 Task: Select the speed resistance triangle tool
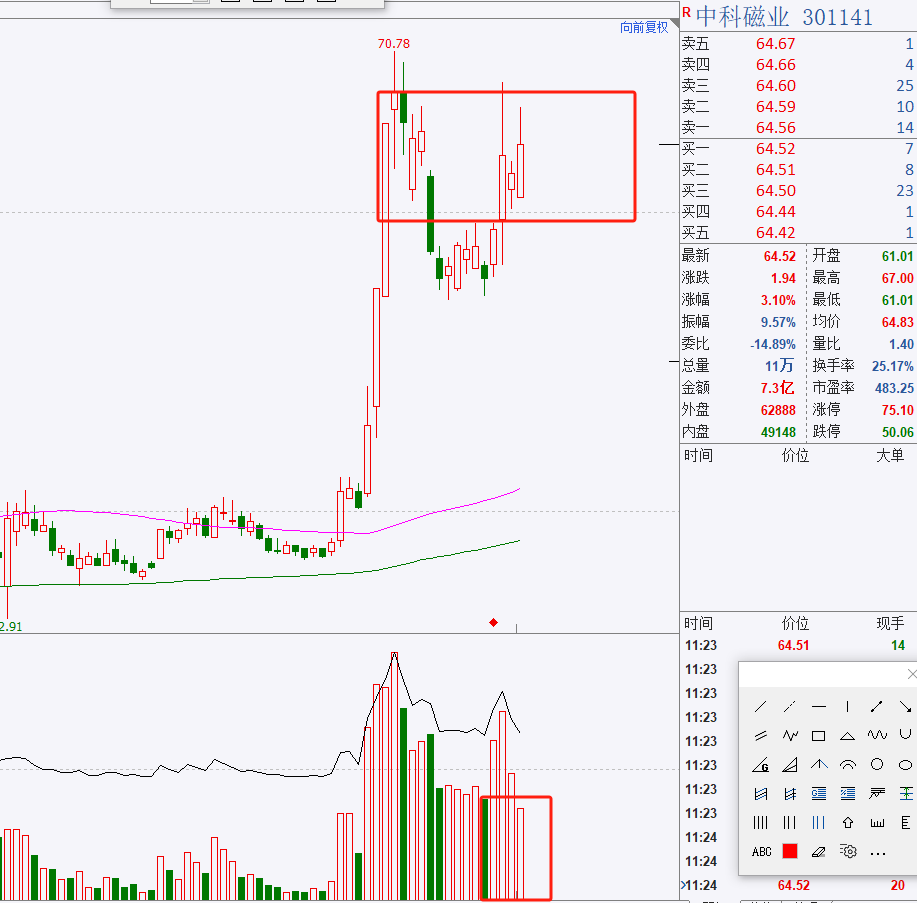[790, 764]
